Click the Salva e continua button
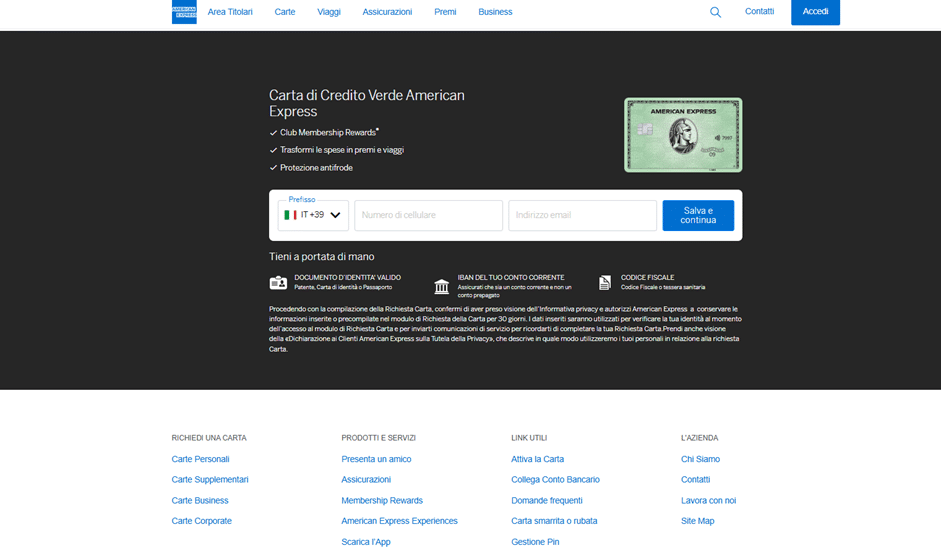 pos(698,216)
